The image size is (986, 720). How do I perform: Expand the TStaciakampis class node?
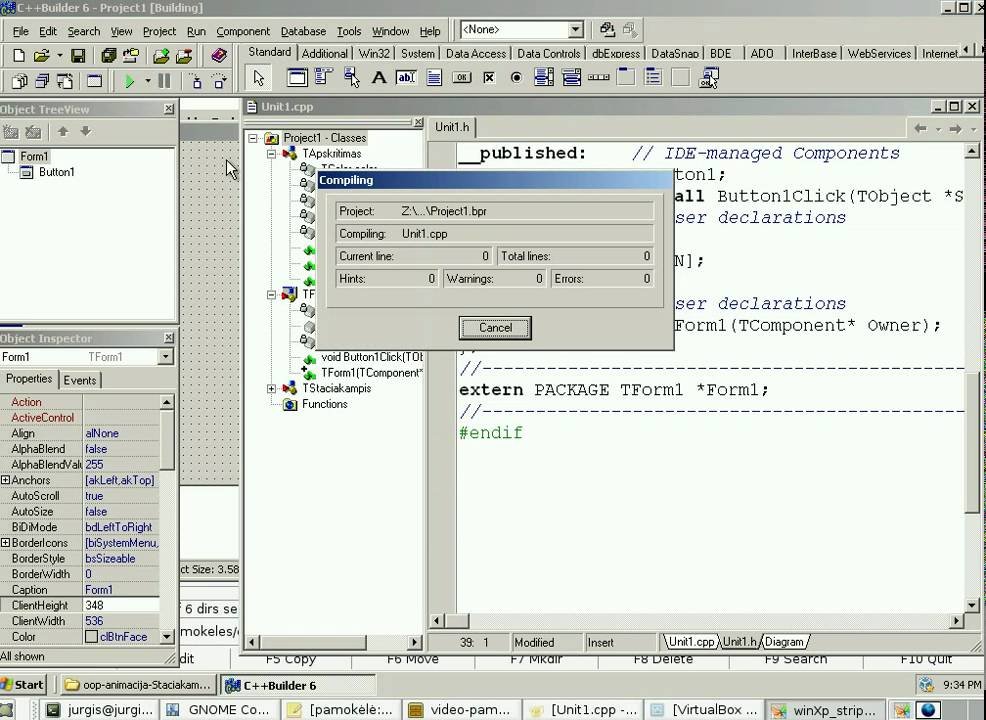pyautogui.click(x=271, y=389)
